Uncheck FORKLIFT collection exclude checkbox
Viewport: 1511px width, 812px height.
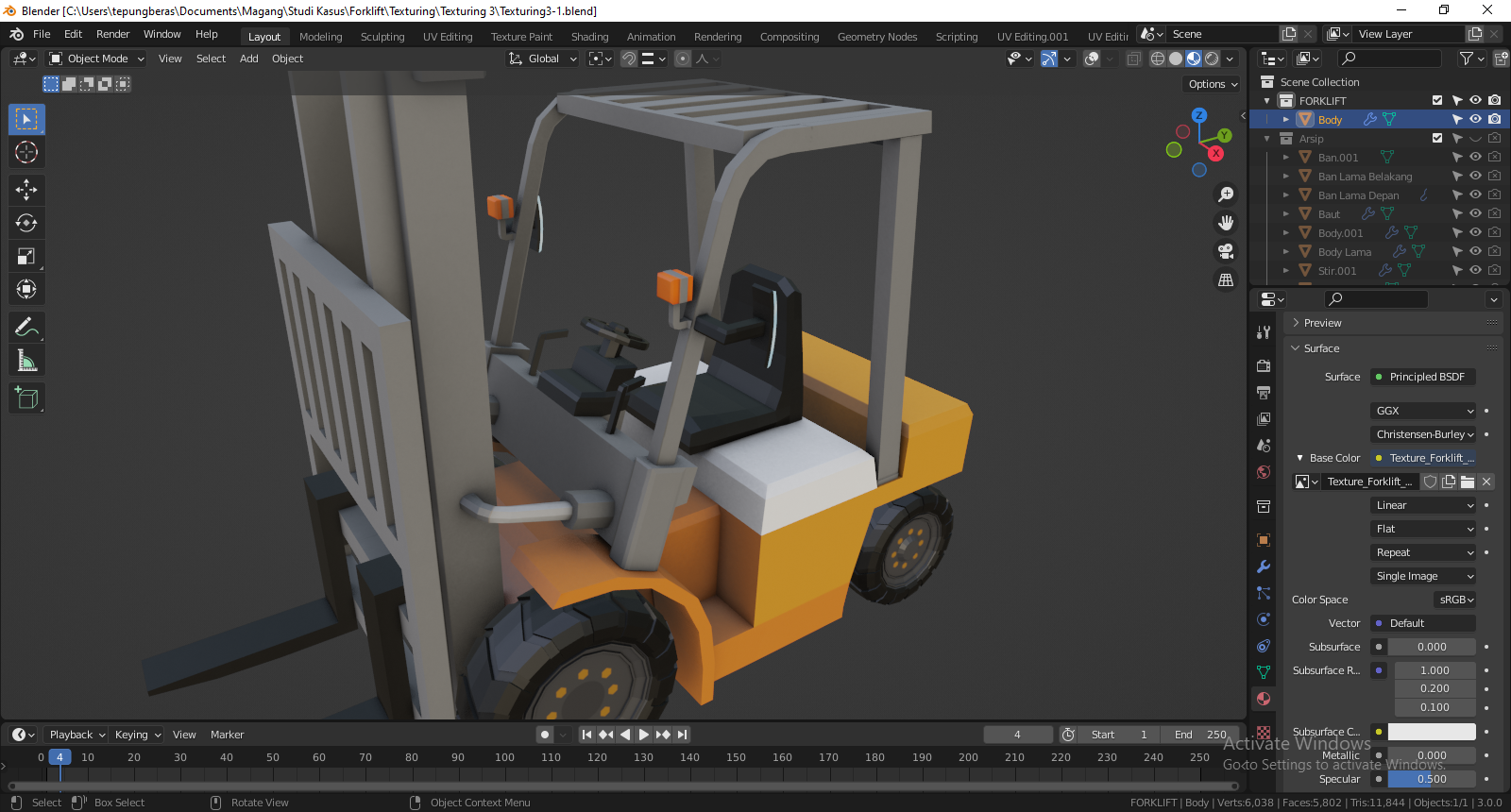(1437, 100)
